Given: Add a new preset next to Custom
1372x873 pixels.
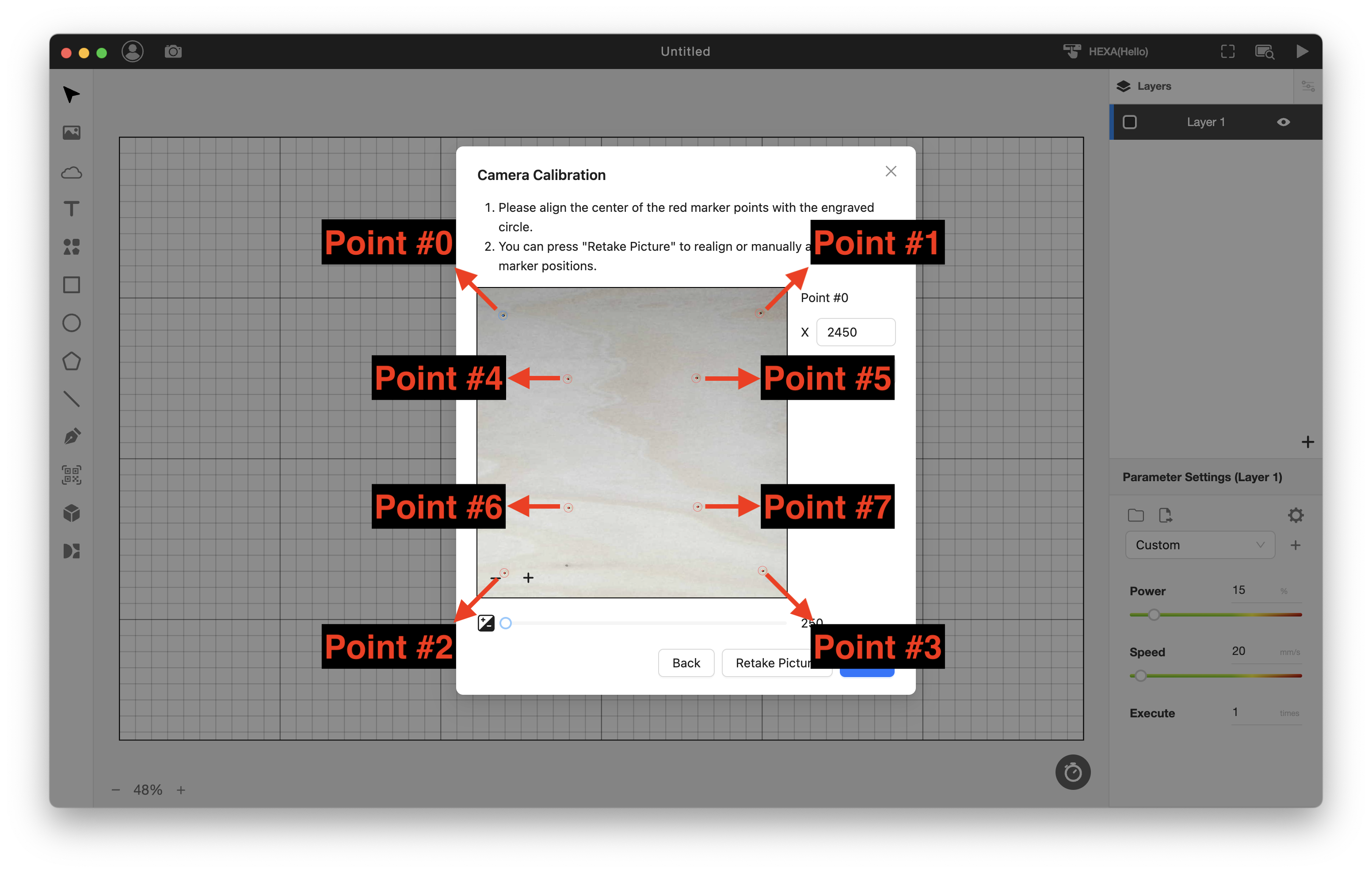Looking at the screenshot, I should pyautogui.click(x=1295, y=545).
